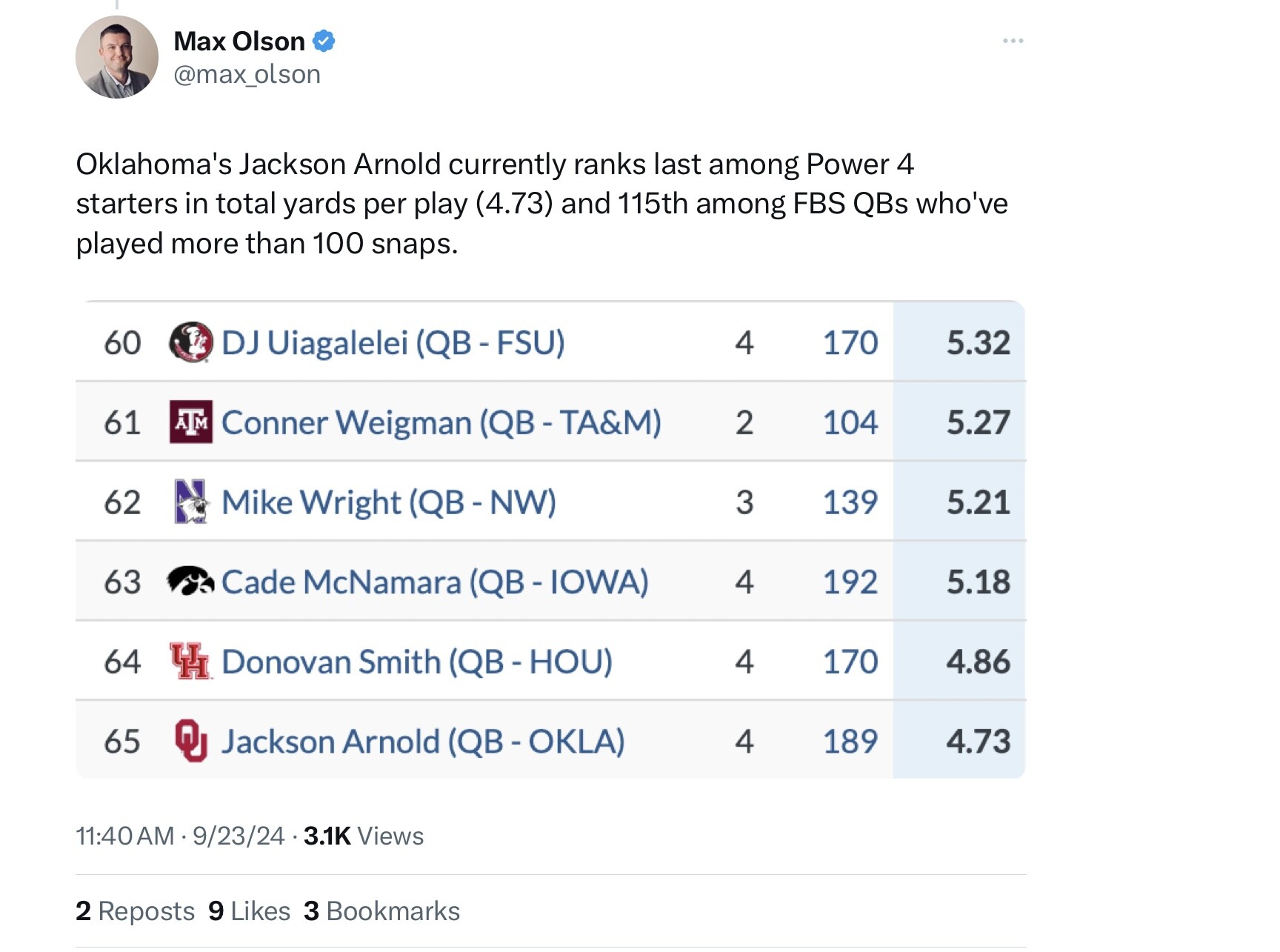Click the 11:40 AM 9/23/24 timestamp

click(x=180, y=836)
